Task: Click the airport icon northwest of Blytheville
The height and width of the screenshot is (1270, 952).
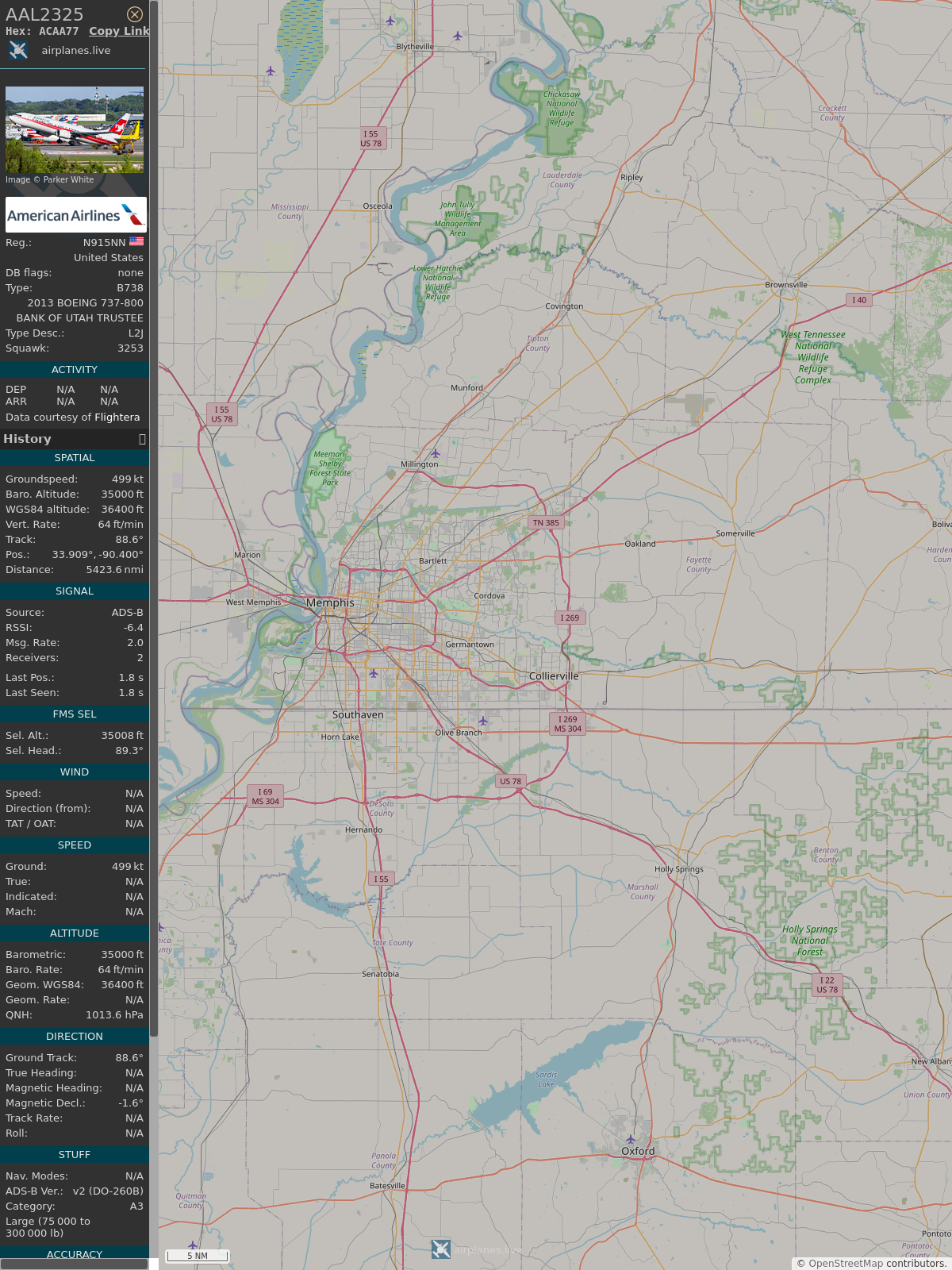Action: tap(390, 21)
